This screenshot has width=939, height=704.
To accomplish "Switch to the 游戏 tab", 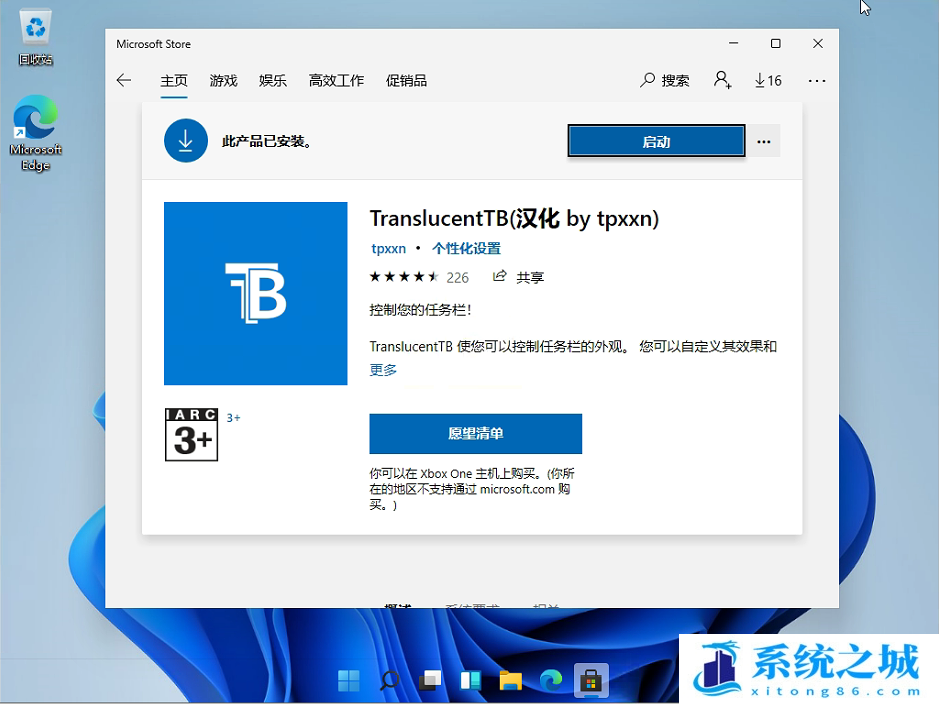I will pyautogui.click(x=223, y=80).
